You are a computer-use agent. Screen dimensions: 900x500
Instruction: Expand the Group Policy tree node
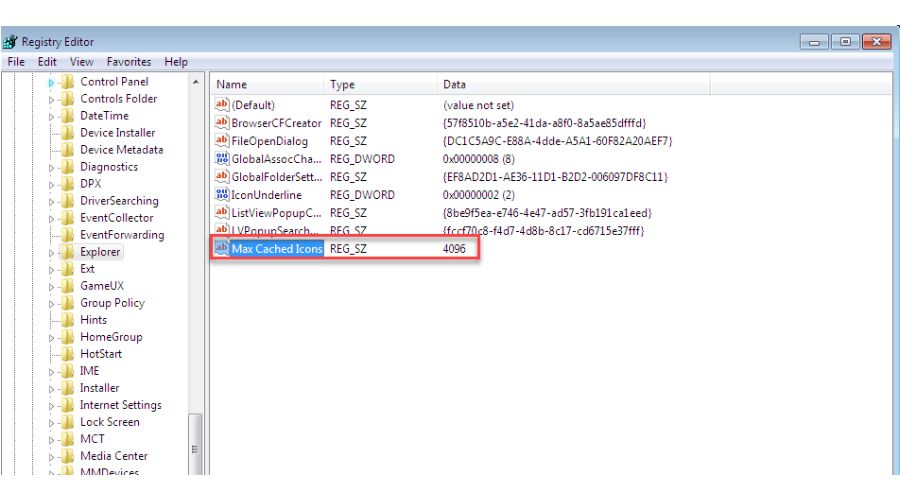pyautogui.click(x=51, y=304)
